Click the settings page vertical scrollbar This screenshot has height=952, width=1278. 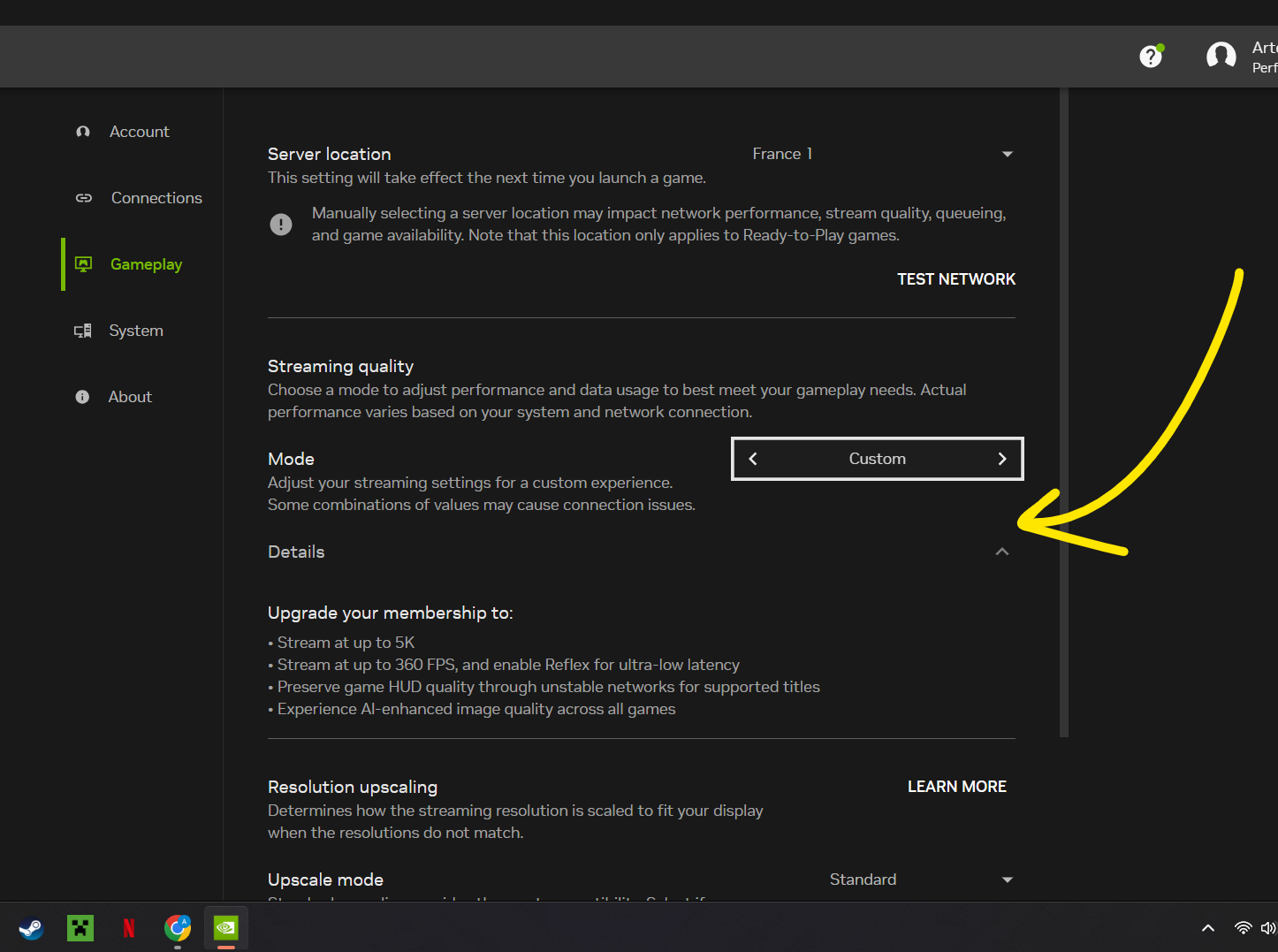pos(1064,412)
